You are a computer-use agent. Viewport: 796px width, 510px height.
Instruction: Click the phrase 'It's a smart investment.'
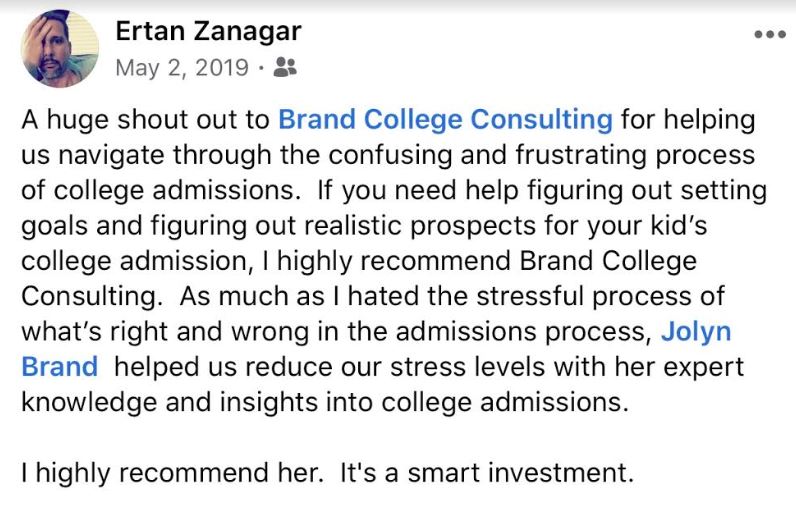pyautogui.click(x=487, y=473)
